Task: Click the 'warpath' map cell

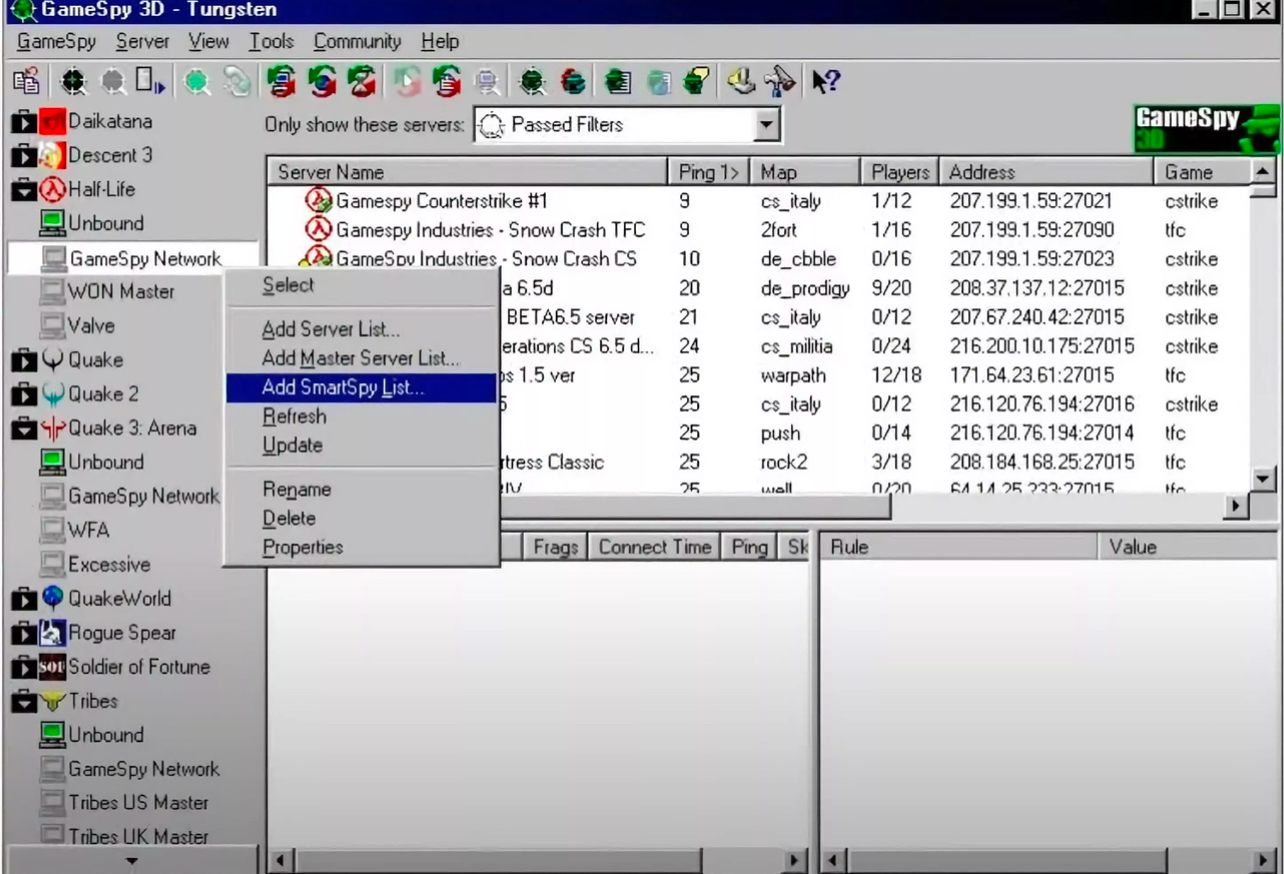Action: pyautogui.click(x=794, y=375)
